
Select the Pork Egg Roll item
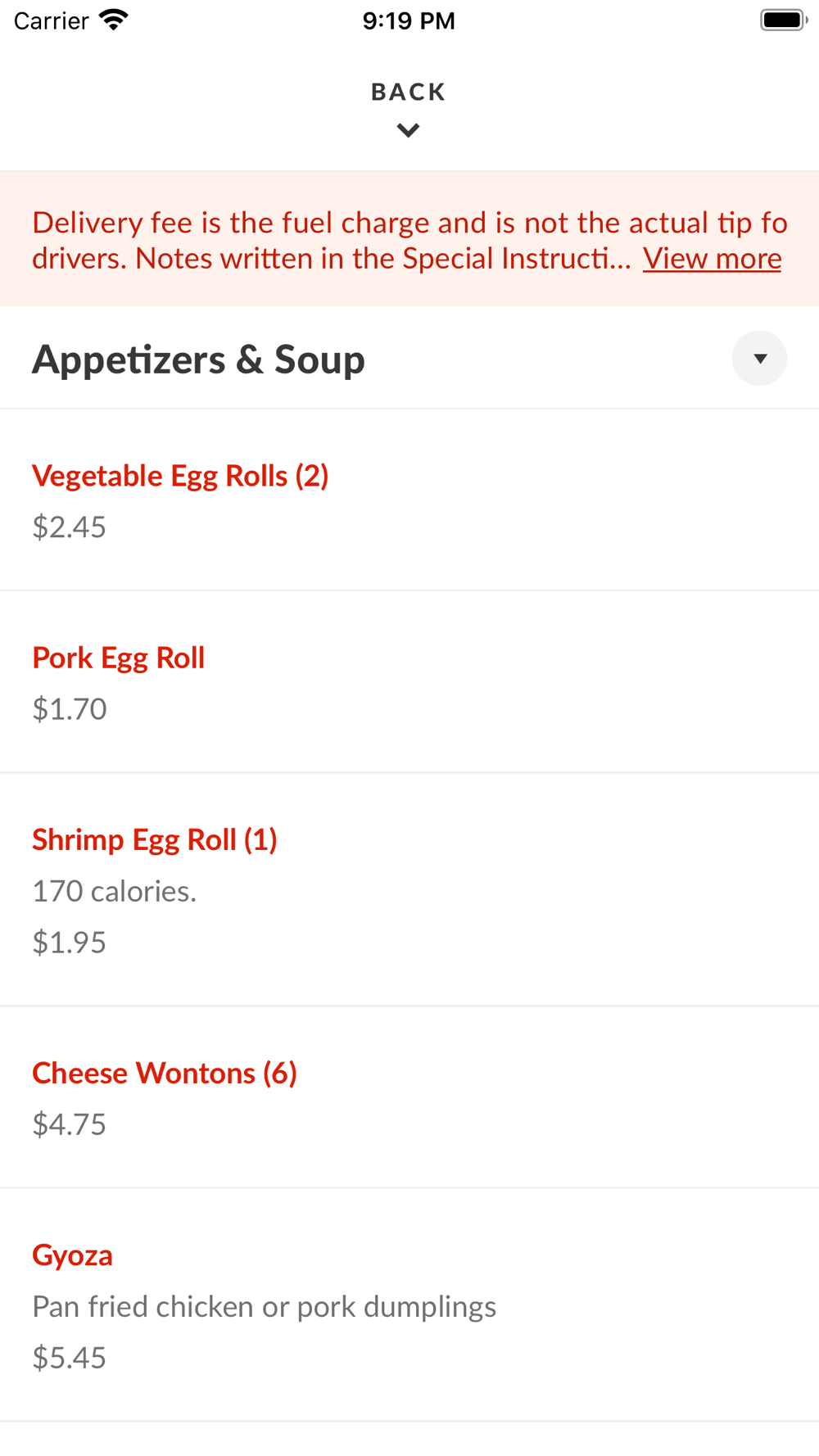click(119, 658)
